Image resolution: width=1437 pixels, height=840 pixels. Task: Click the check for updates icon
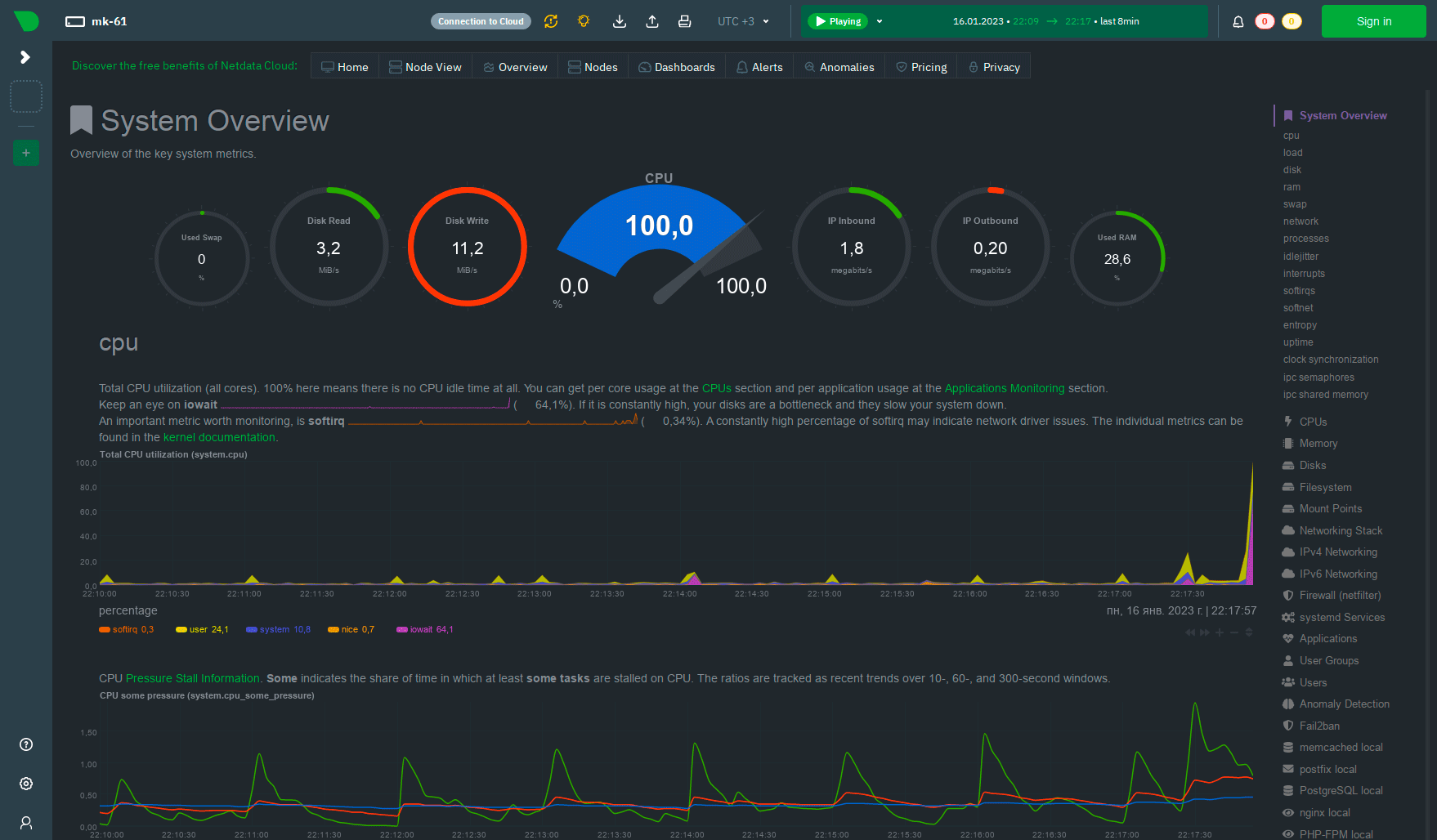551,21
